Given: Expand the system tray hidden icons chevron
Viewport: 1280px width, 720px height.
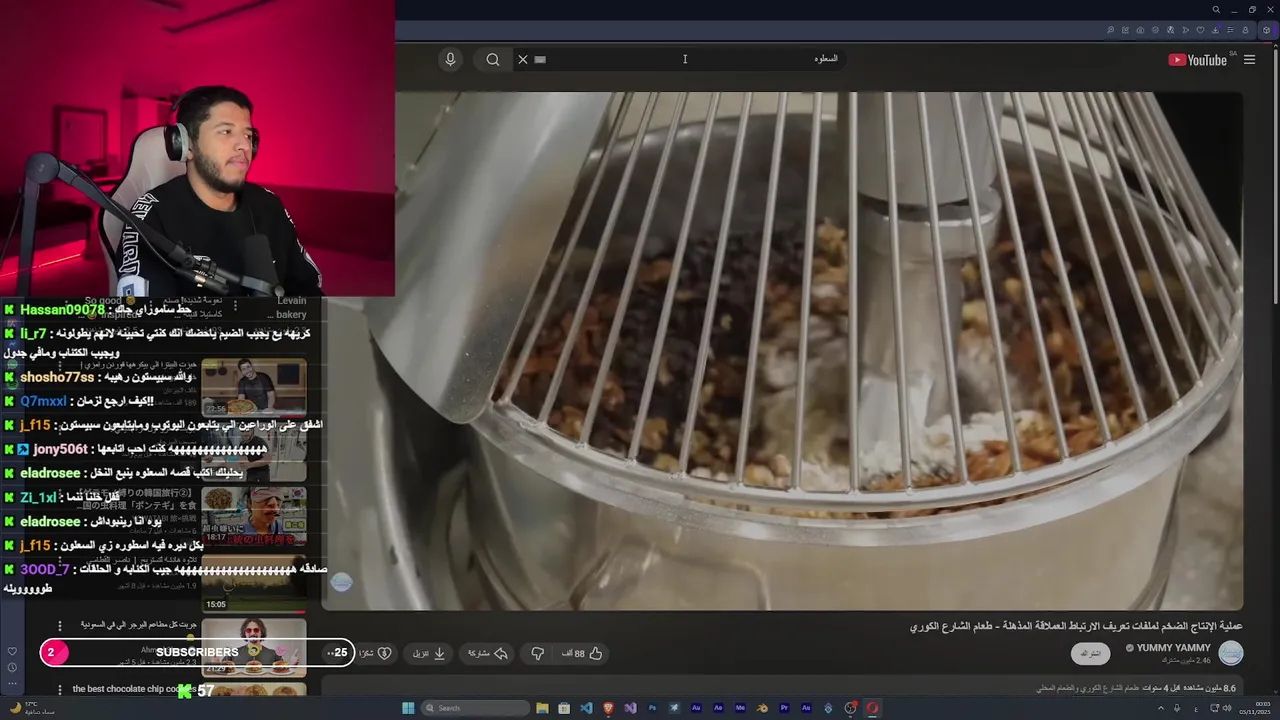Looking at the screenshot, I should click(x=1161, y=708).
